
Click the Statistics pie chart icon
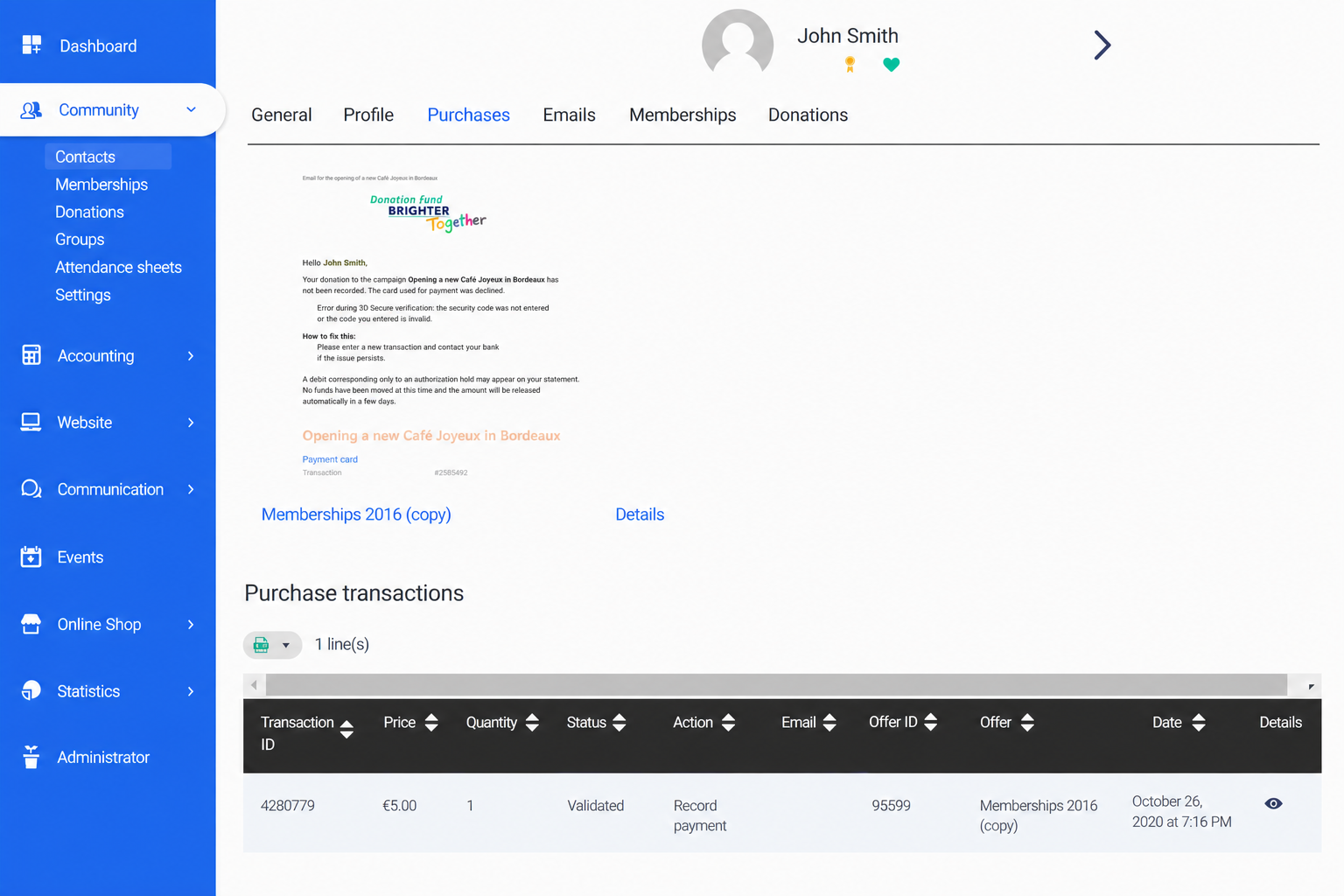click(31, 690)
